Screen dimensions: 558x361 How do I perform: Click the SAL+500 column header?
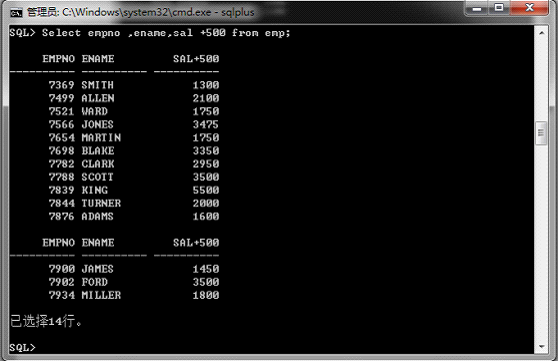tap(196, 59)
